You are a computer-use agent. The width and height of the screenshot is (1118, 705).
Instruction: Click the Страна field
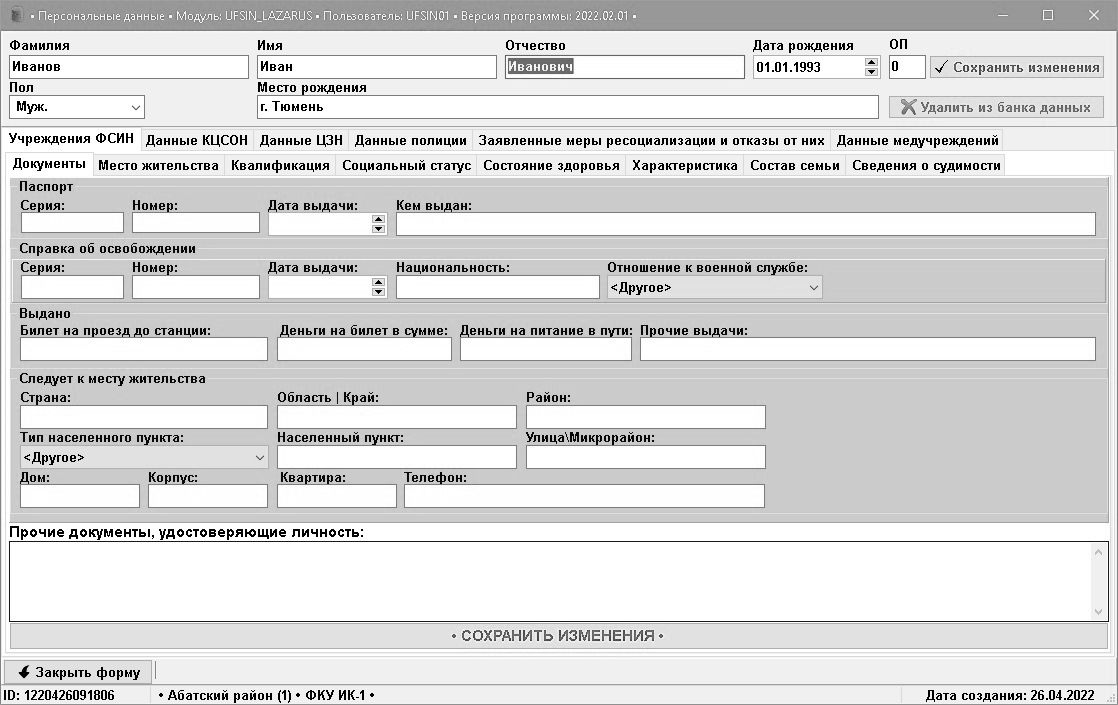[x=144, y=417]
